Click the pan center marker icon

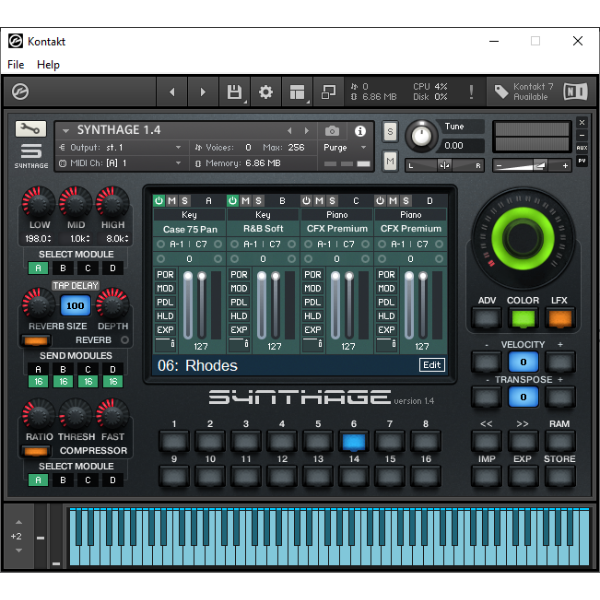click(x=444, y=166)
